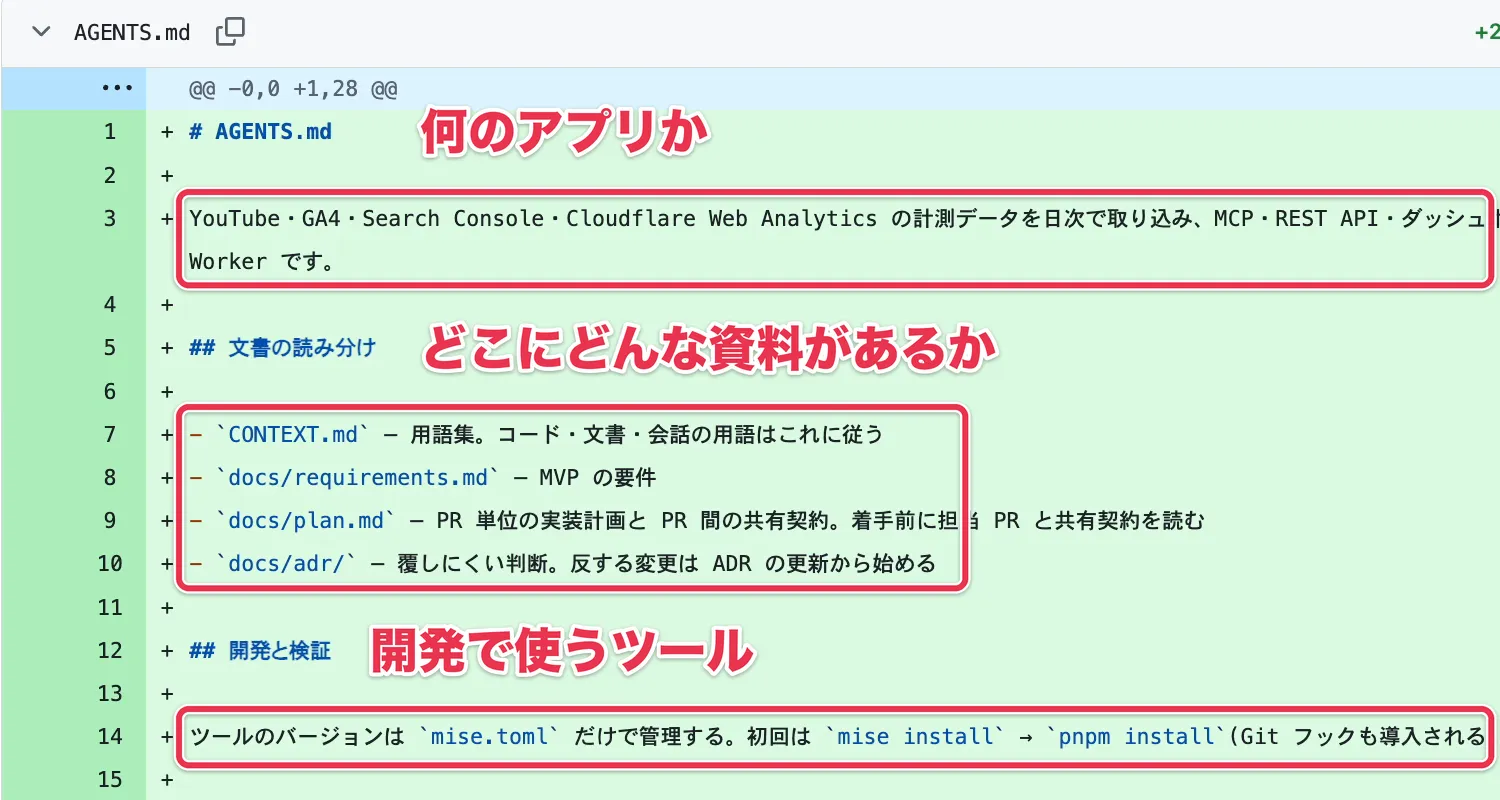Click the `docs/plan.md` code text

pos(306,521)
